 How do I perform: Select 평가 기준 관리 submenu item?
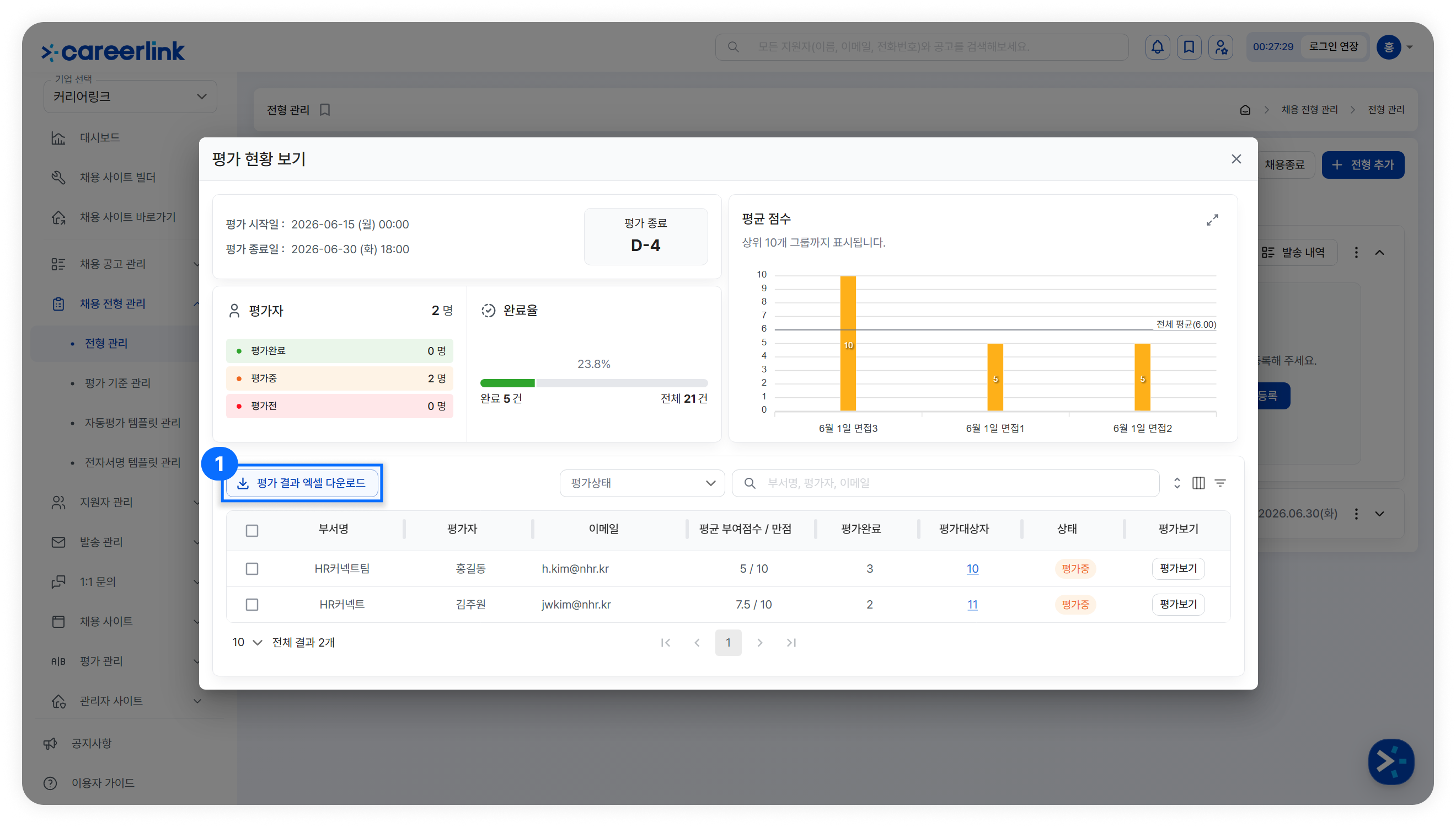point(117,383)
